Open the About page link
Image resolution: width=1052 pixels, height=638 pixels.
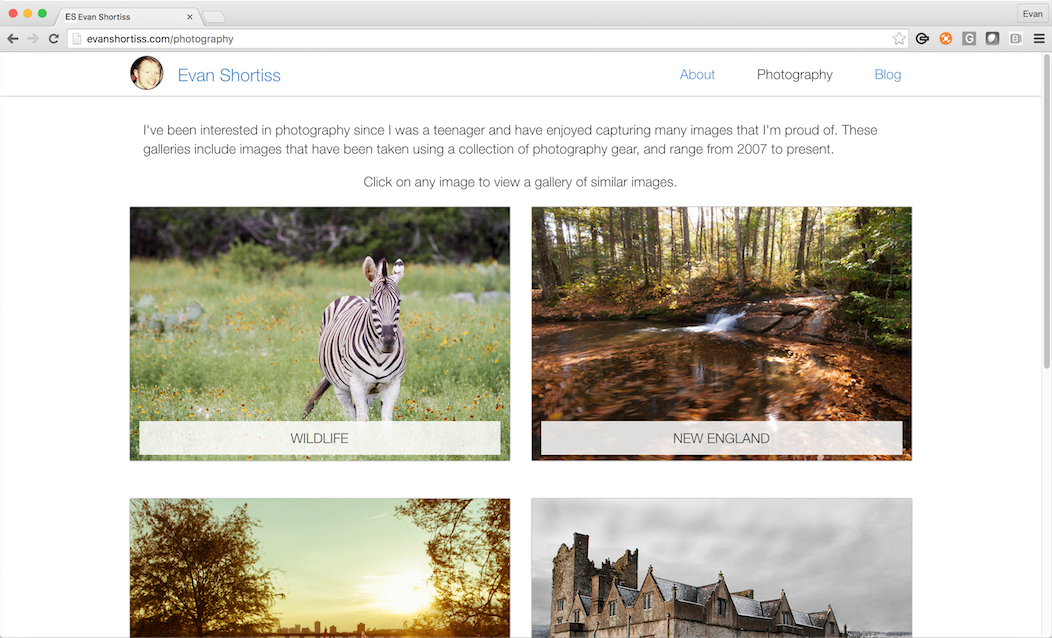point(697,74)
